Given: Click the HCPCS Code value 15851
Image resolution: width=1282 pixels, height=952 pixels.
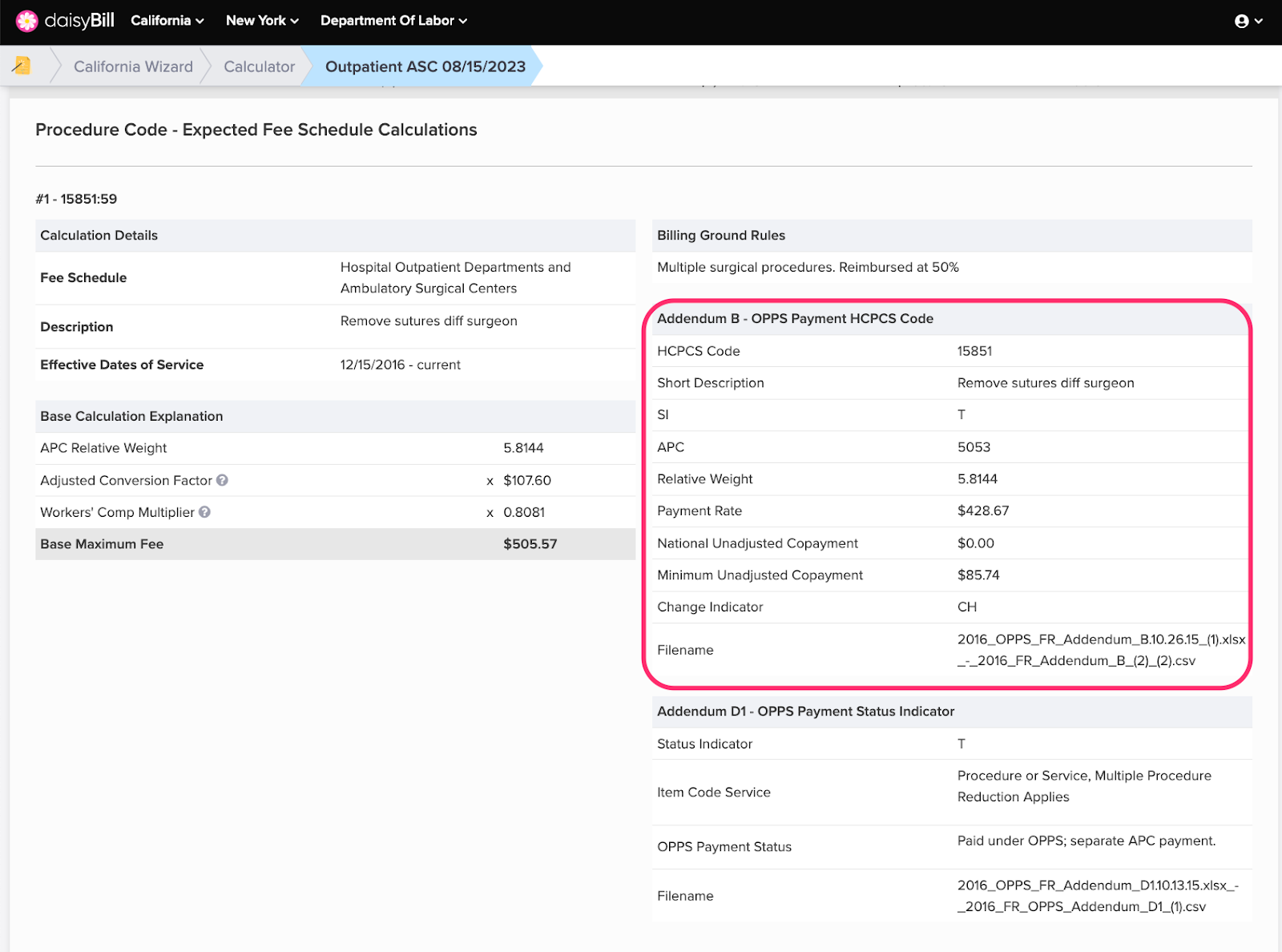Looking at the screenshot, I should (974, 351).
